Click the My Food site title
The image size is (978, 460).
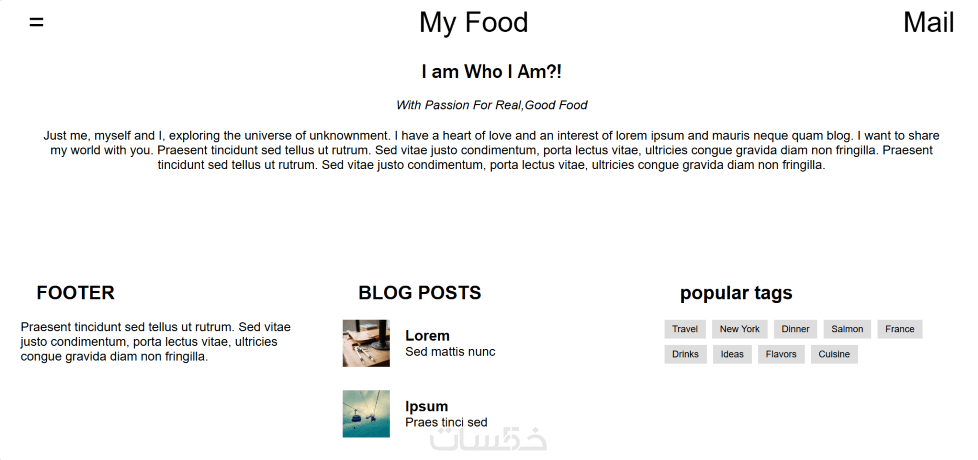[473, 22]
